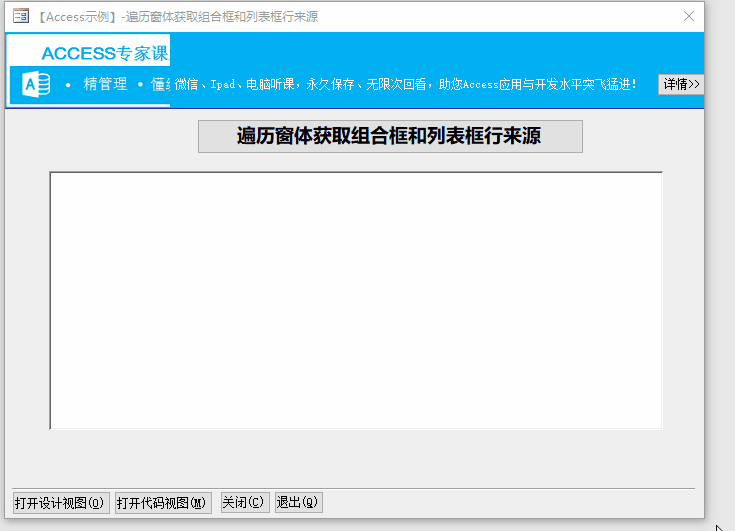Click the Access logo icon in banner

36,85
